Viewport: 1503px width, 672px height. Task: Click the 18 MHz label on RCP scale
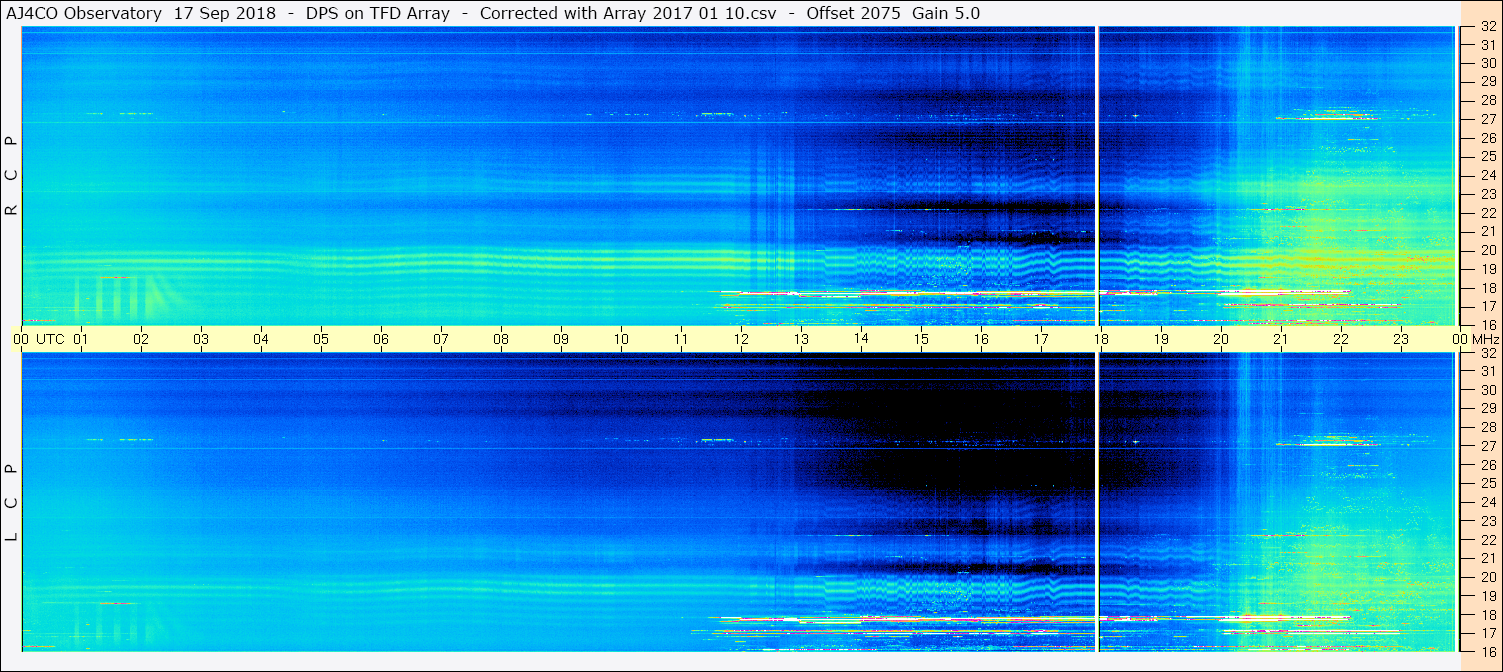pyautogui.click(x=1488, y=288)
